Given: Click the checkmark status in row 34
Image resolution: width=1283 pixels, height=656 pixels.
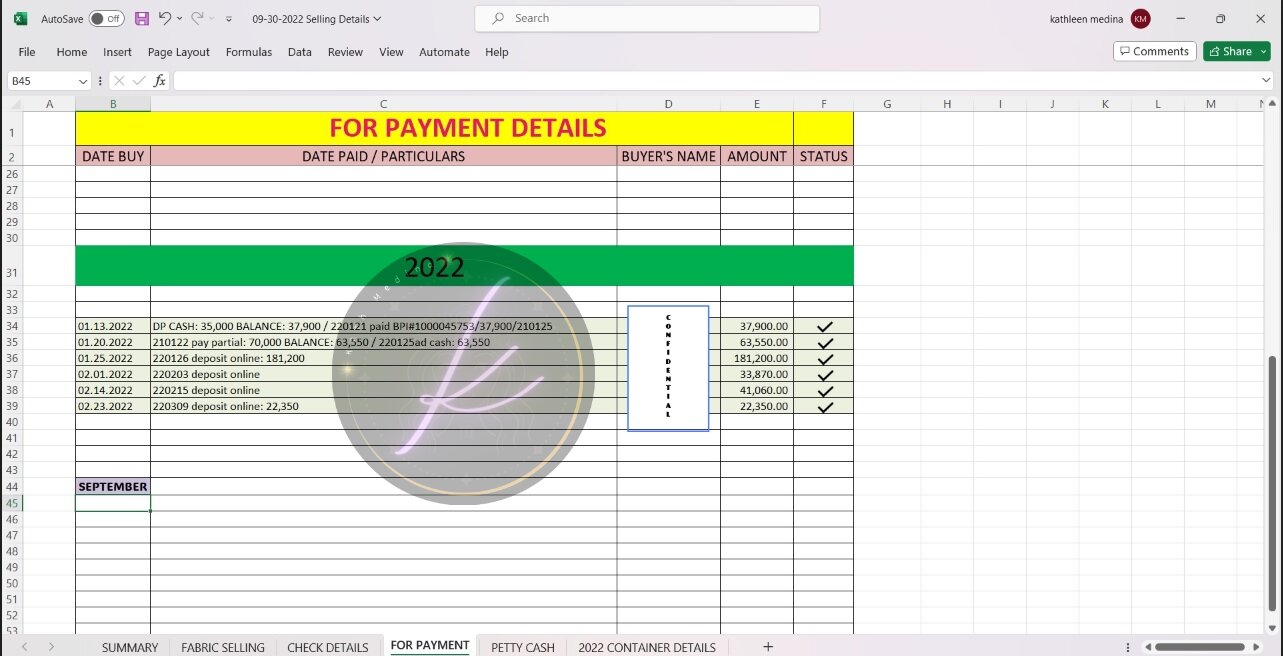Looking at the screenshot, I should [x=824, y=326].
